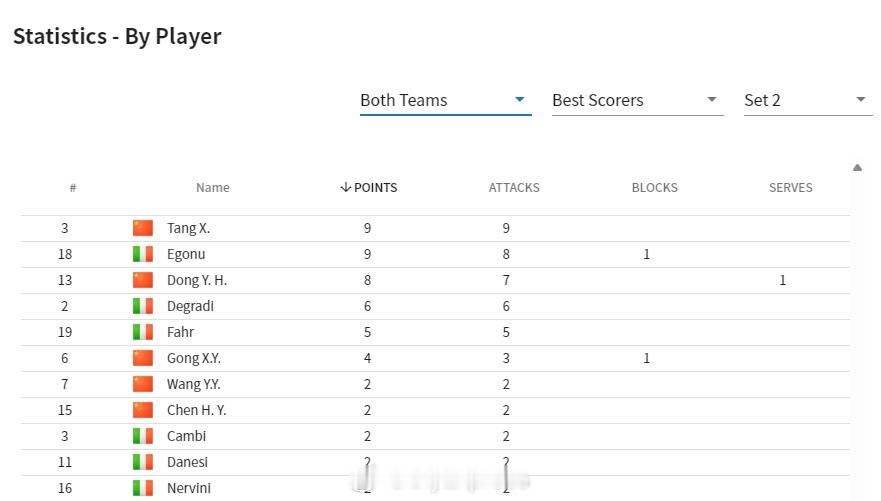This screenshot has width=881, height=501.
Task: Select player name Chen H. Y.
Action: (x=196, y=410)
